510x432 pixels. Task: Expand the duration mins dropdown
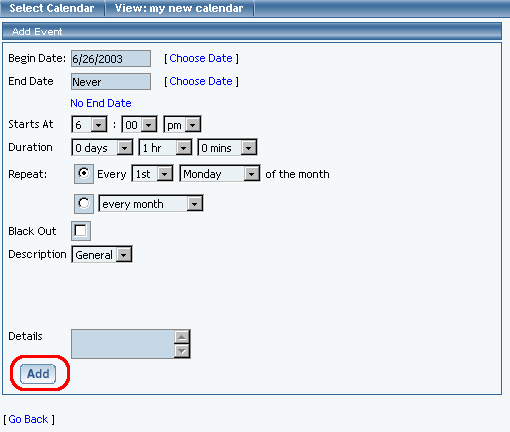[227, 147]
